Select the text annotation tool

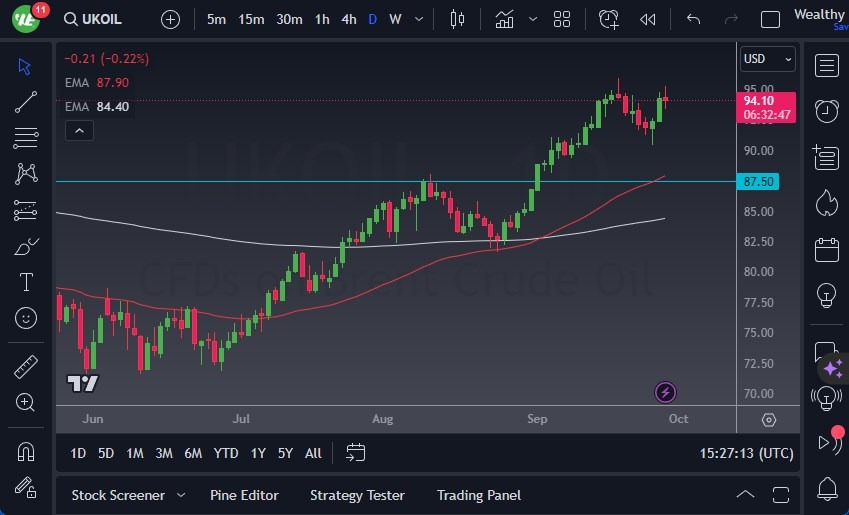26,282
